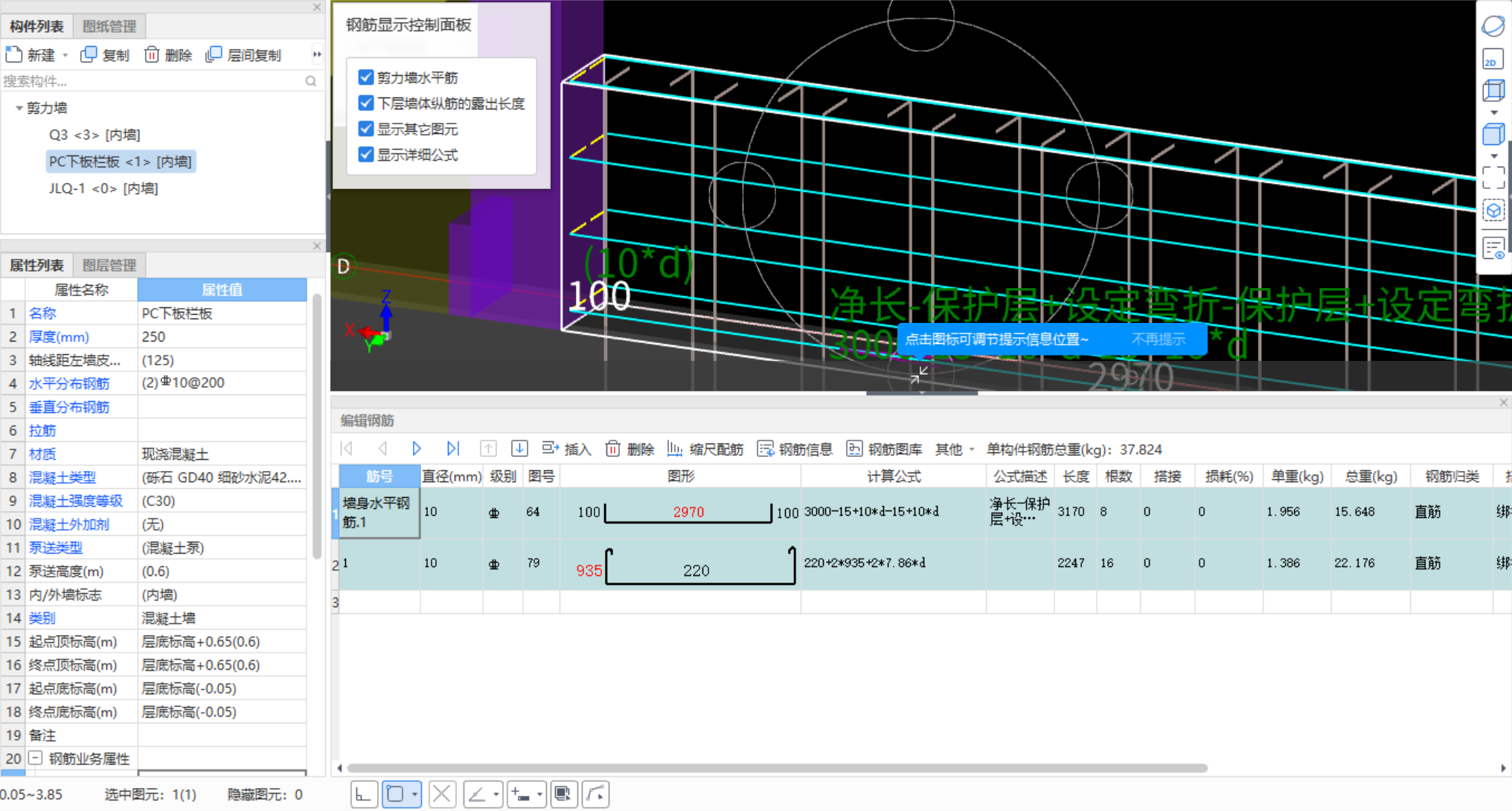The width and height of the screenshot is (1512, 811).
Task: Toggle 下层墙体纵筋的露出长度 checkbox
Action: (365, 103)
